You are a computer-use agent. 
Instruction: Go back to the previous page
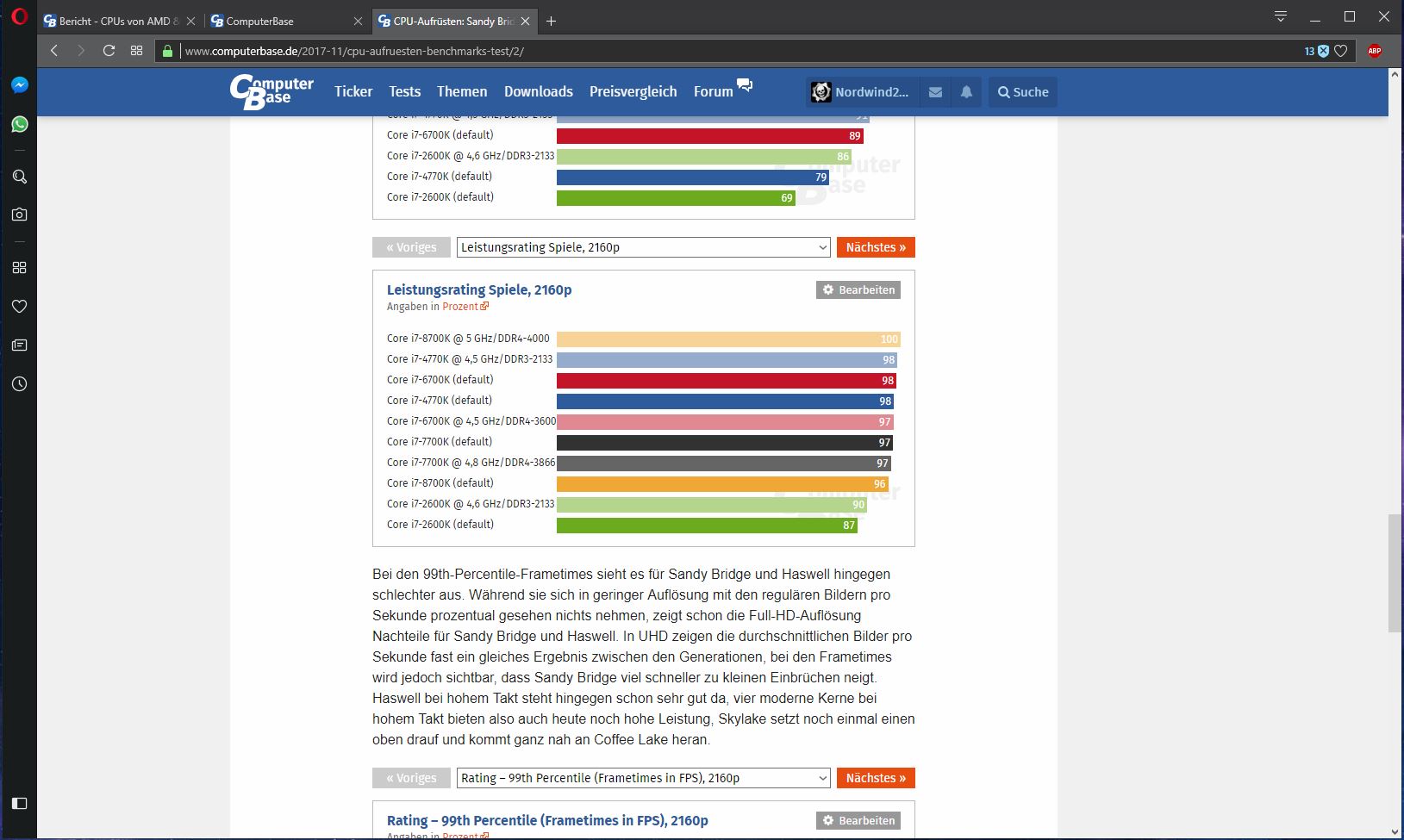tap(54, 51)
